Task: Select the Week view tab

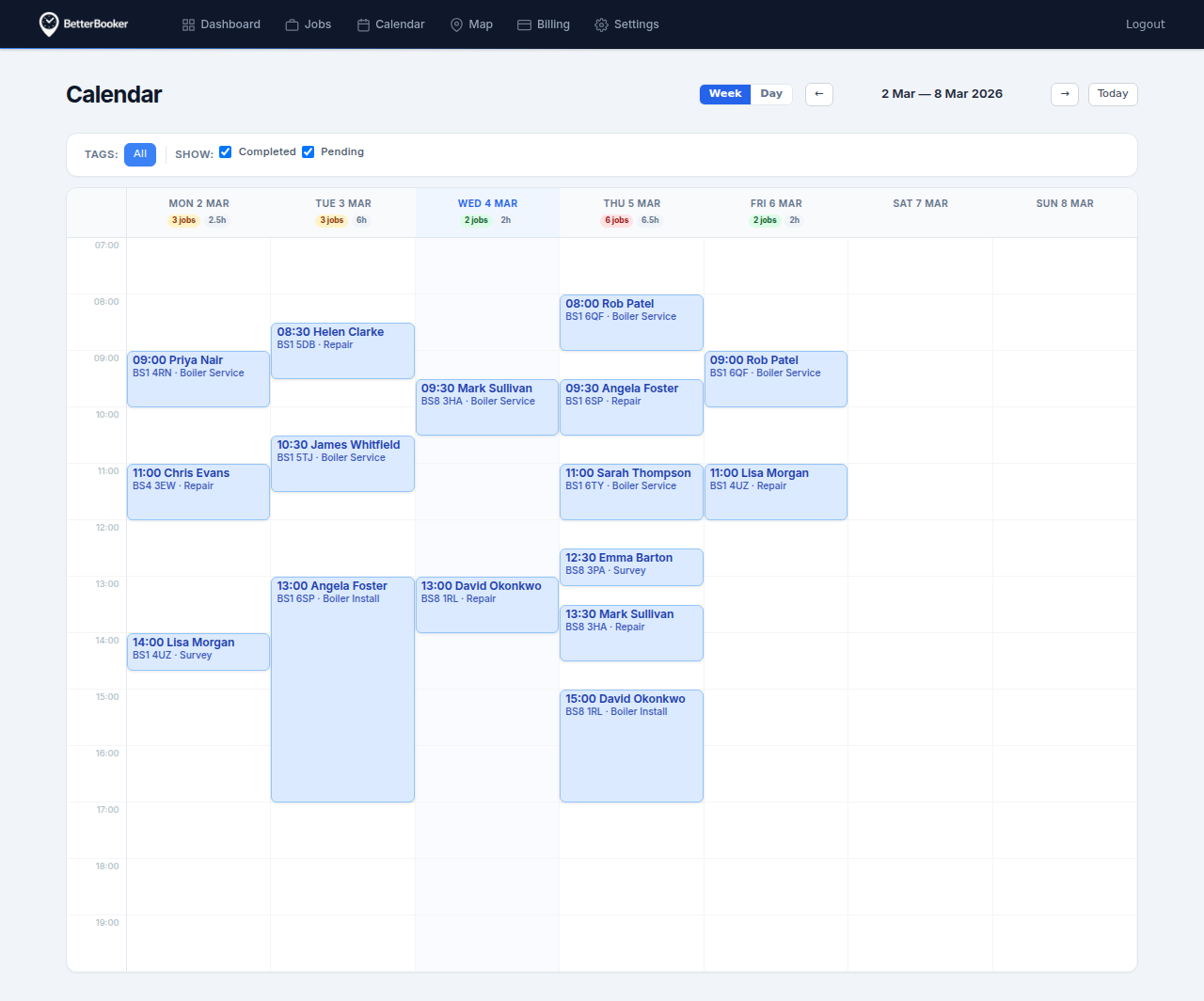Action: (724, 93)
